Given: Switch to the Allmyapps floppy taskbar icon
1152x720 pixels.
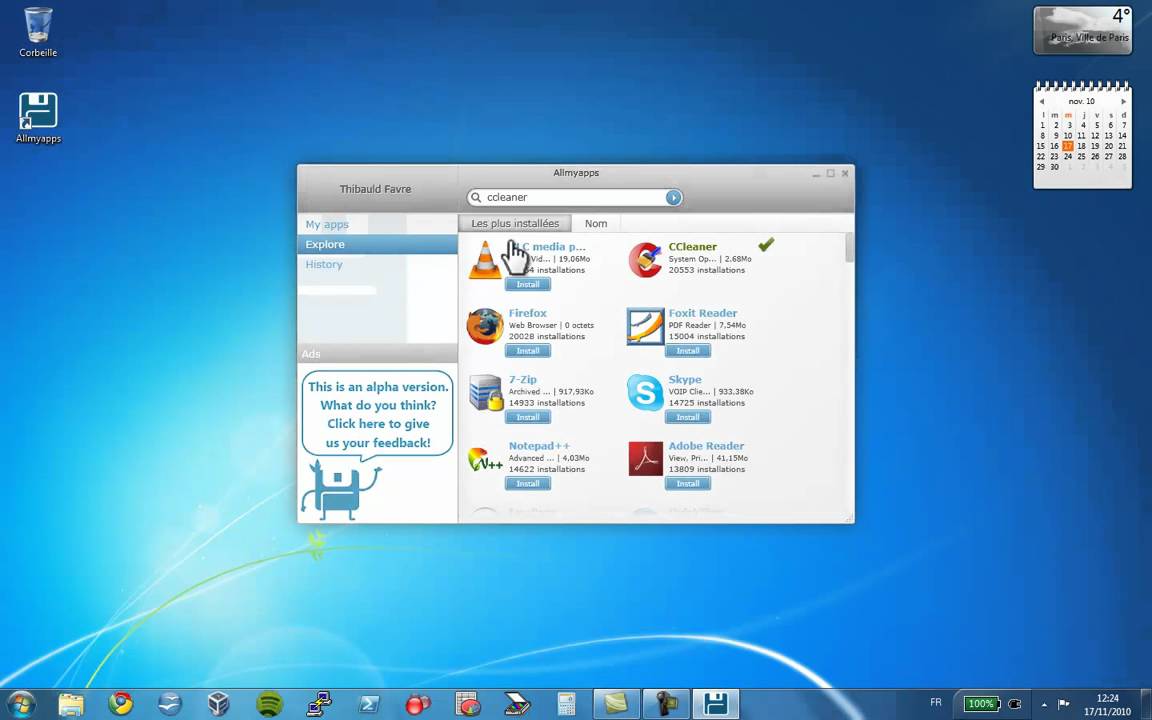Looking at the screenshot, I should tap(715, 704).
